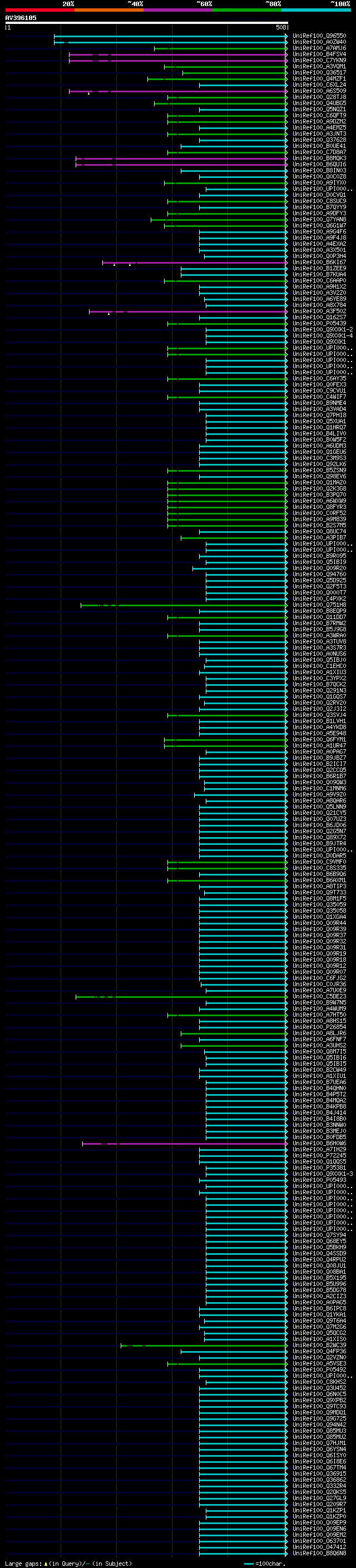Click the magenta ~60% identity legend segment
This screenshot has width=356, height=1568.
(179, 10)
